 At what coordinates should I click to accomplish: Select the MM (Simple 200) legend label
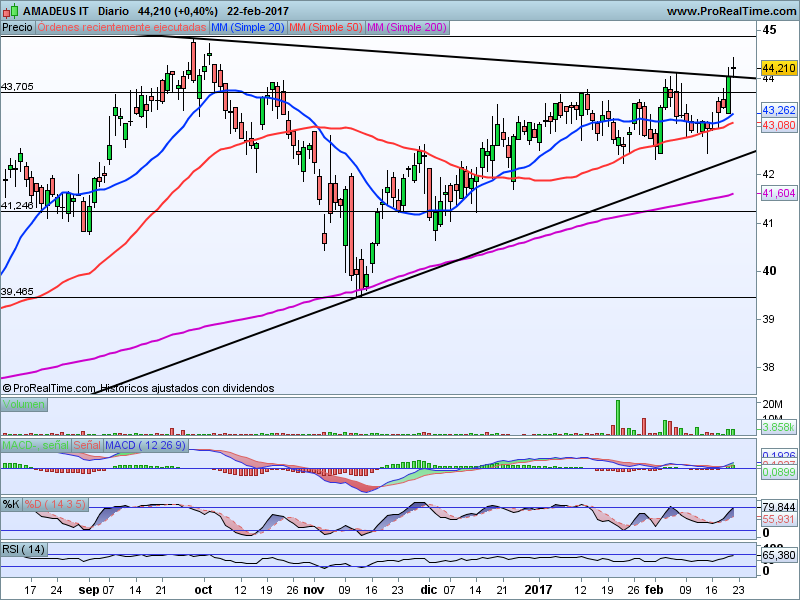407,28
